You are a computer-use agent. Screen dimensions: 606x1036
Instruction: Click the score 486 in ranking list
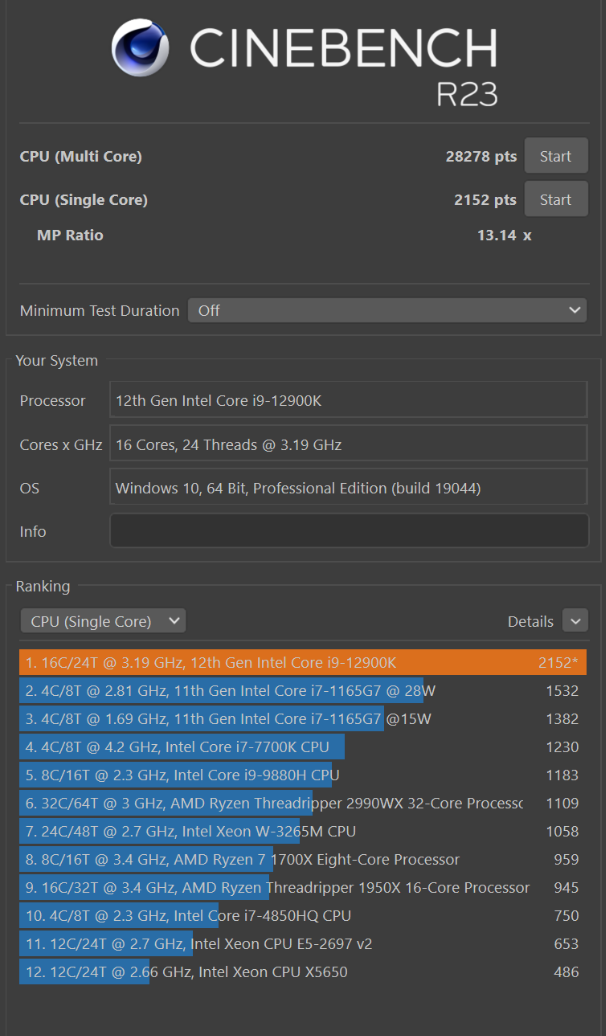point(566,972)
